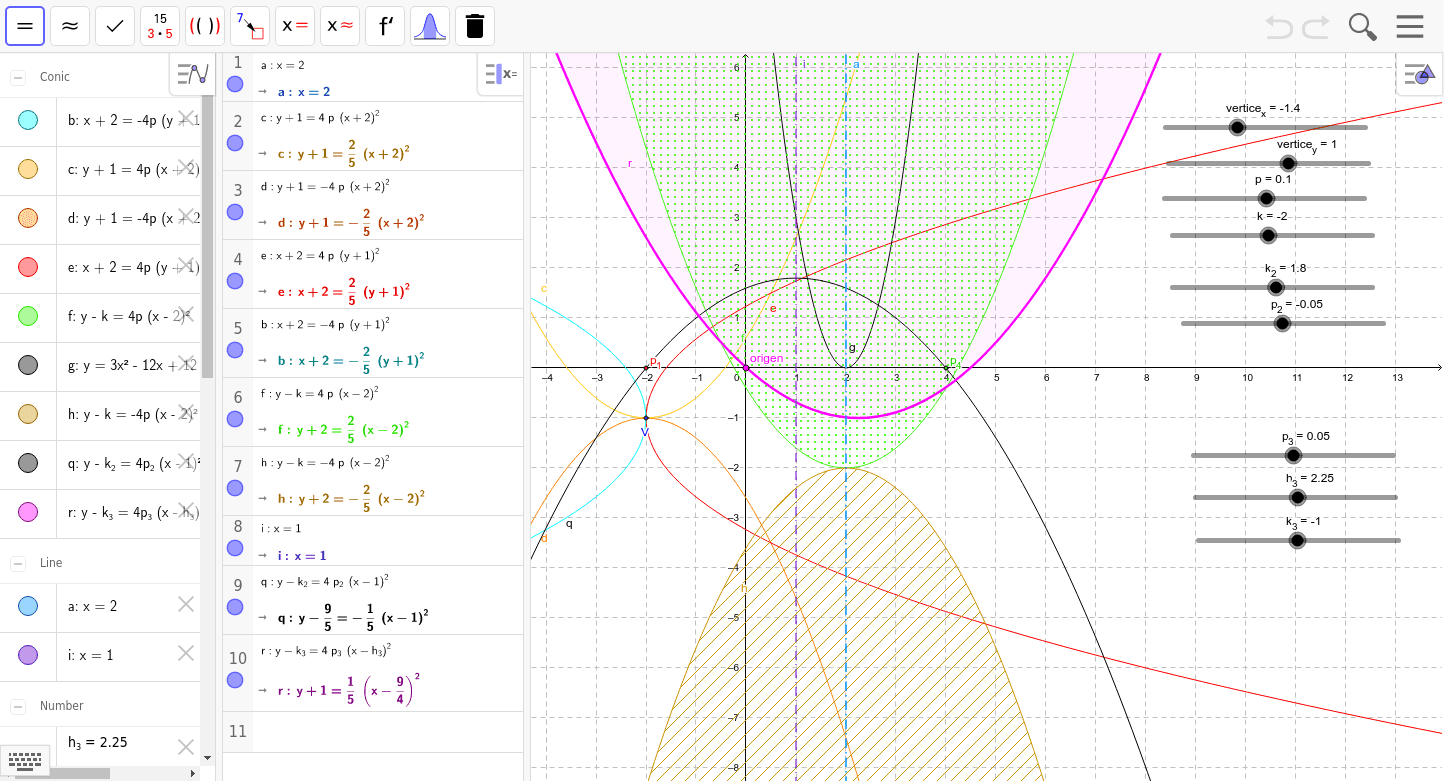
Task: Open the search magnifier
Action: pos(1363,26)
